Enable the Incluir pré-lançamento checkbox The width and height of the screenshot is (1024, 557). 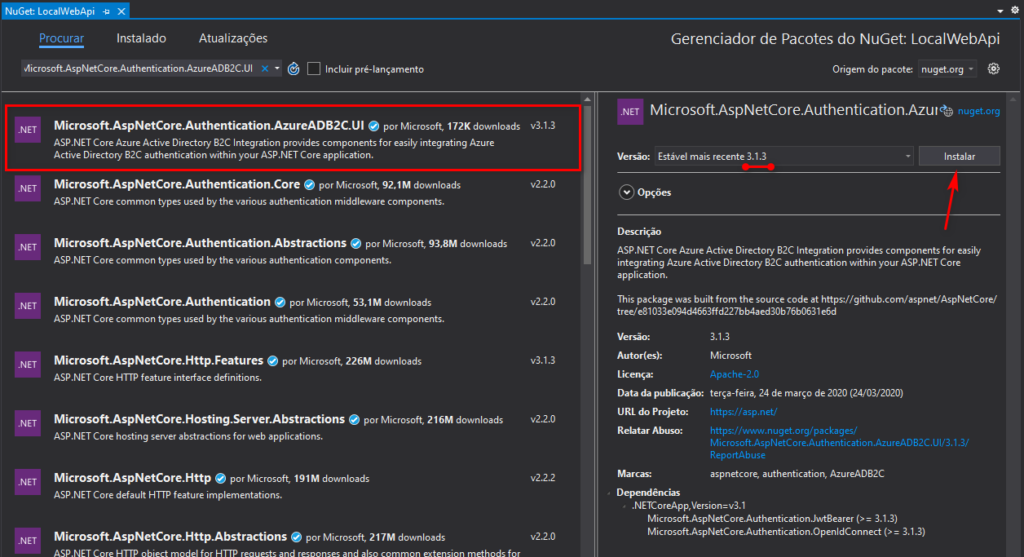314,69
